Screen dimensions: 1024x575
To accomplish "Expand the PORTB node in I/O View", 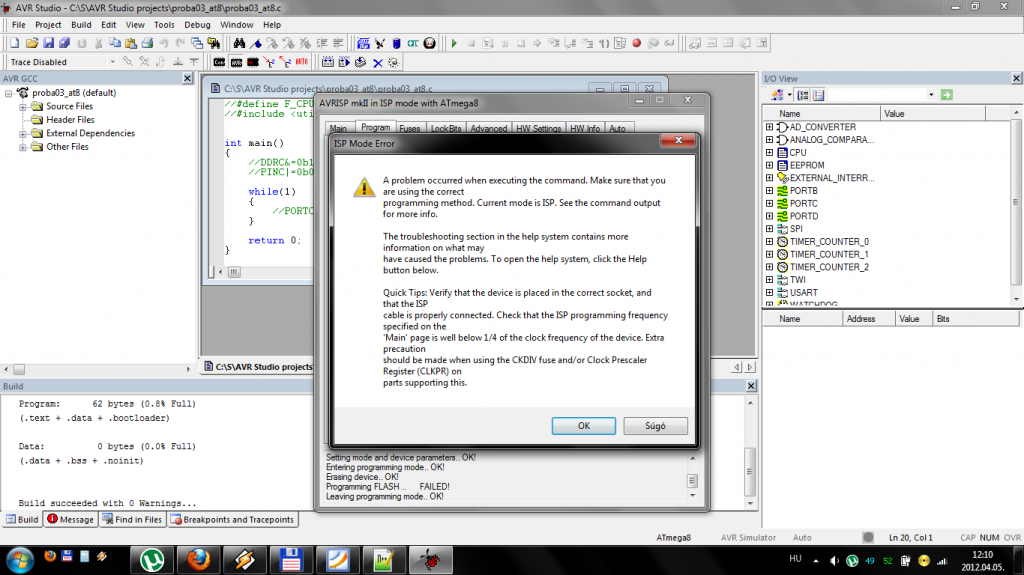I will (769, 191).
